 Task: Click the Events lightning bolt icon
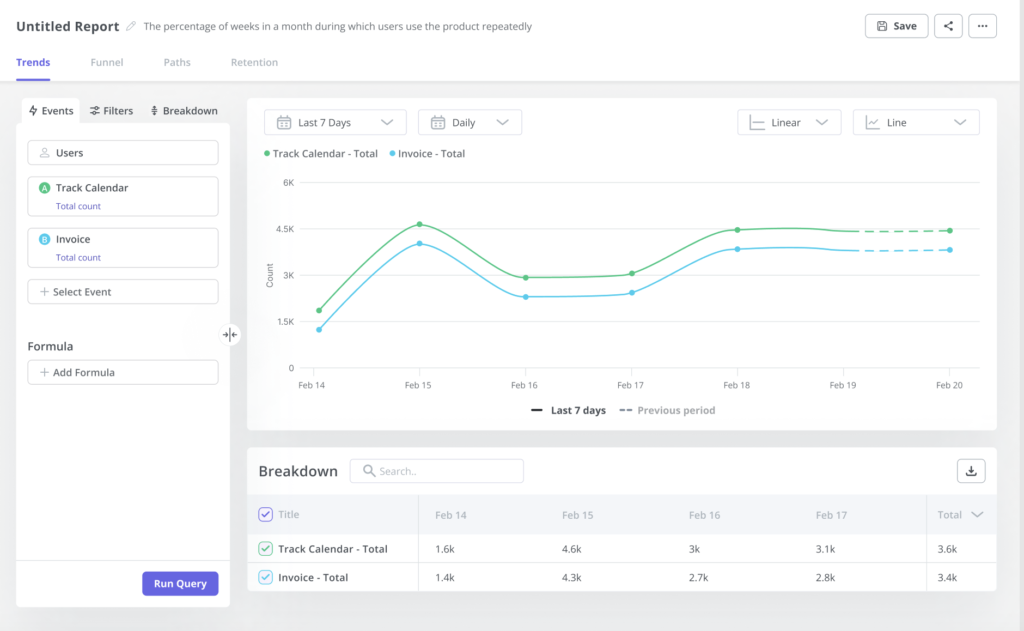point(33,110)
